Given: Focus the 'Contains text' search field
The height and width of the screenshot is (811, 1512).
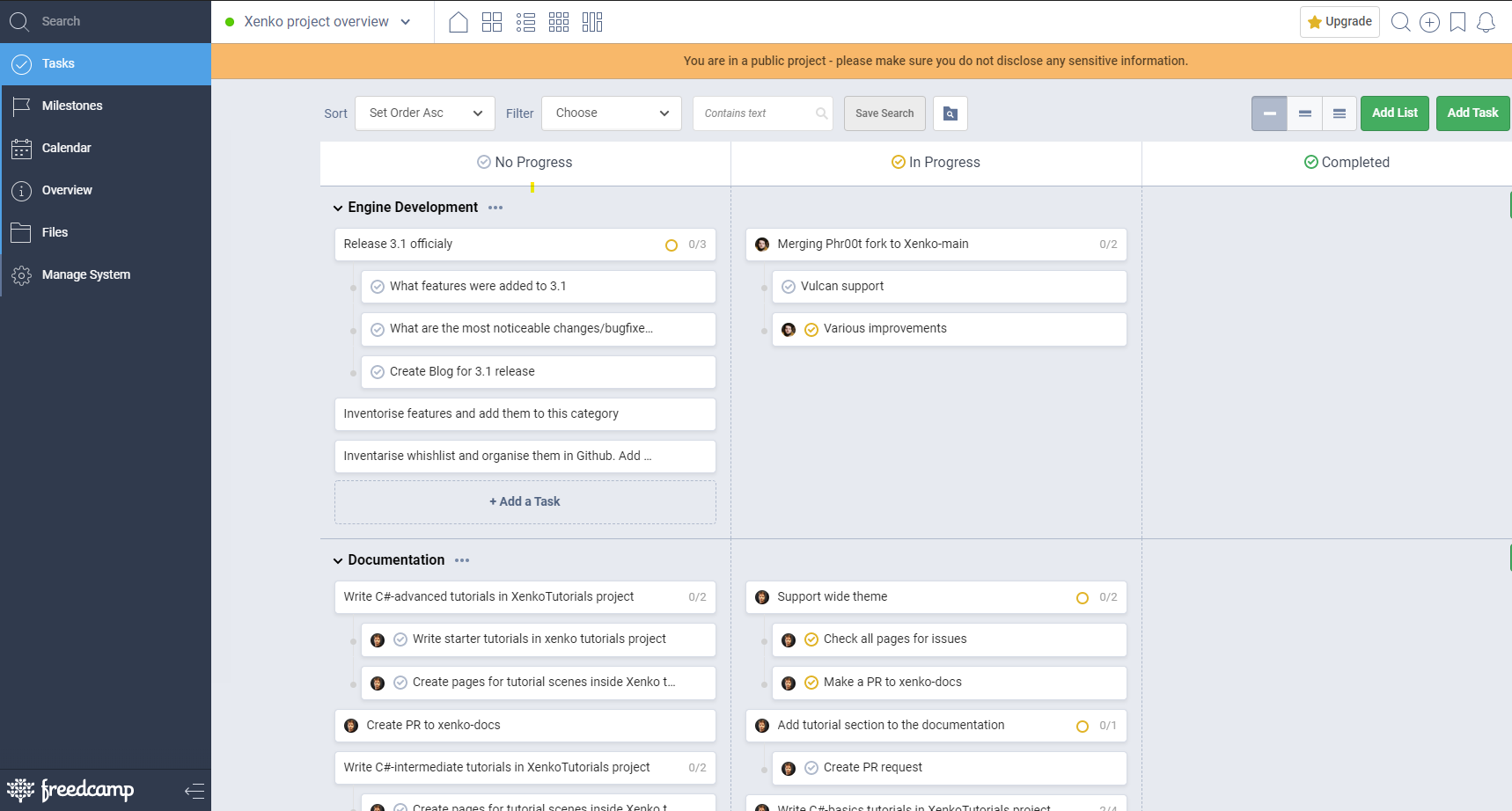Looking at the screenshot, I should (x=757, y=113).
